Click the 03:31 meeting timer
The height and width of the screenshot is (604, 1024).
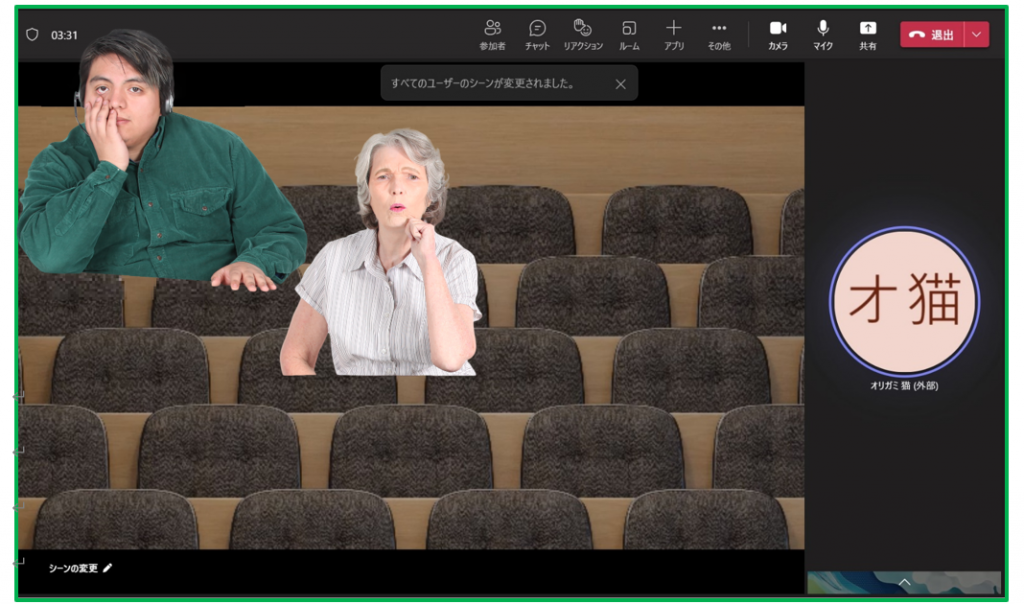point(65,35)
